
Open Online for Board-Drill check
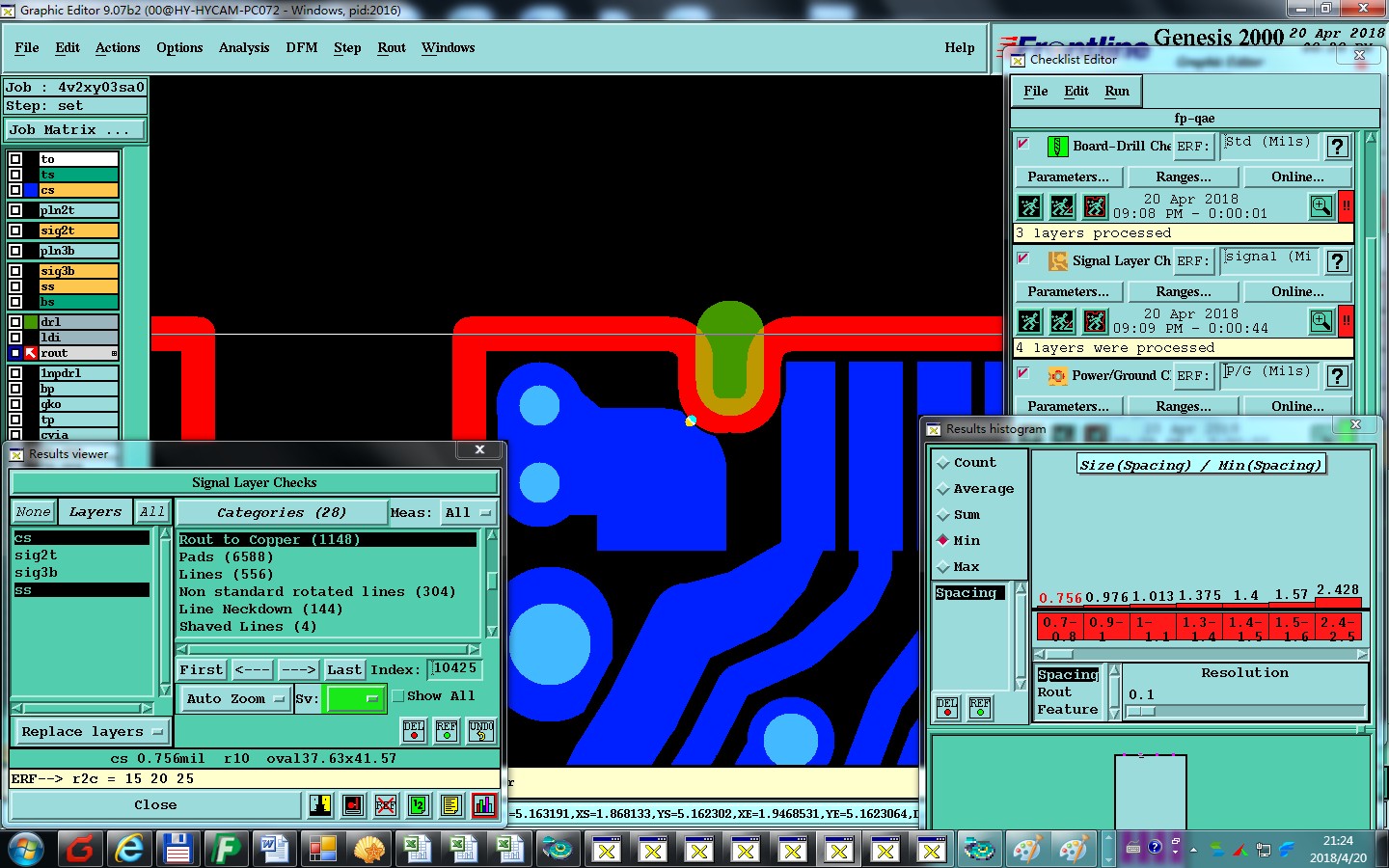[x=1298, y=177]
